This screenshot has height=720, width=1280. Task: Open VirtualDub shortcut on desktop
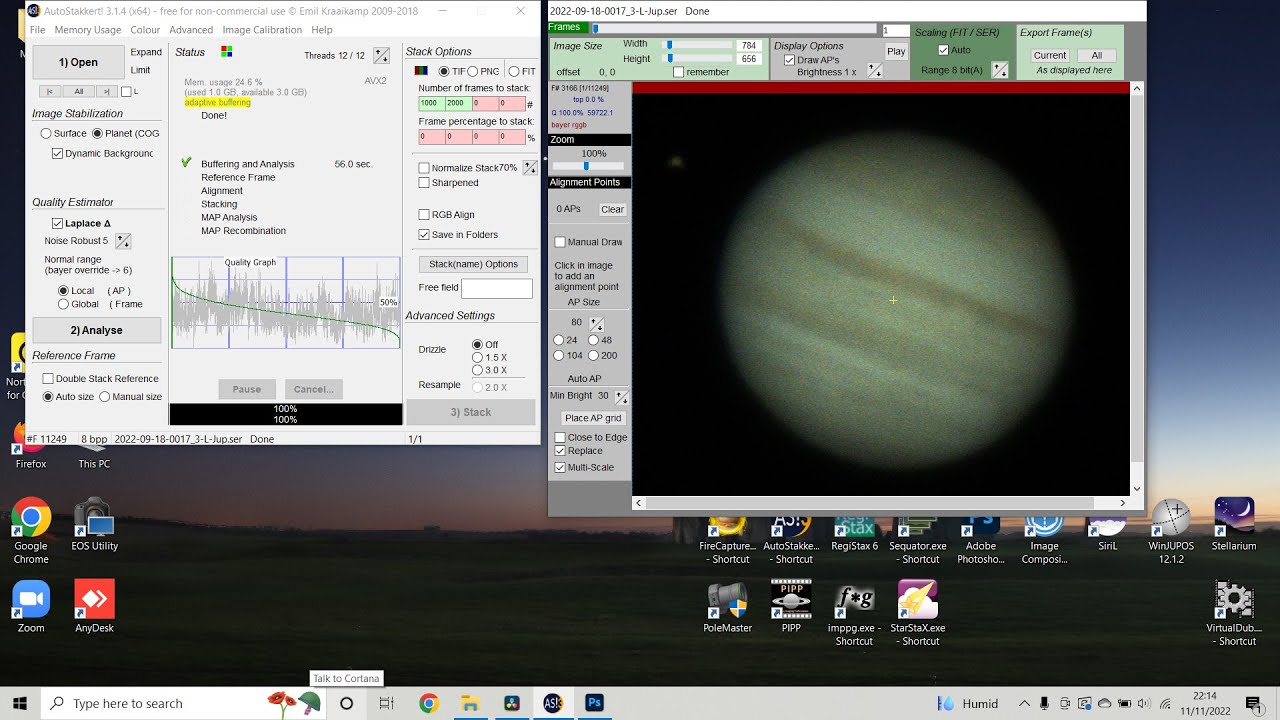click(x=1234, y=614)
